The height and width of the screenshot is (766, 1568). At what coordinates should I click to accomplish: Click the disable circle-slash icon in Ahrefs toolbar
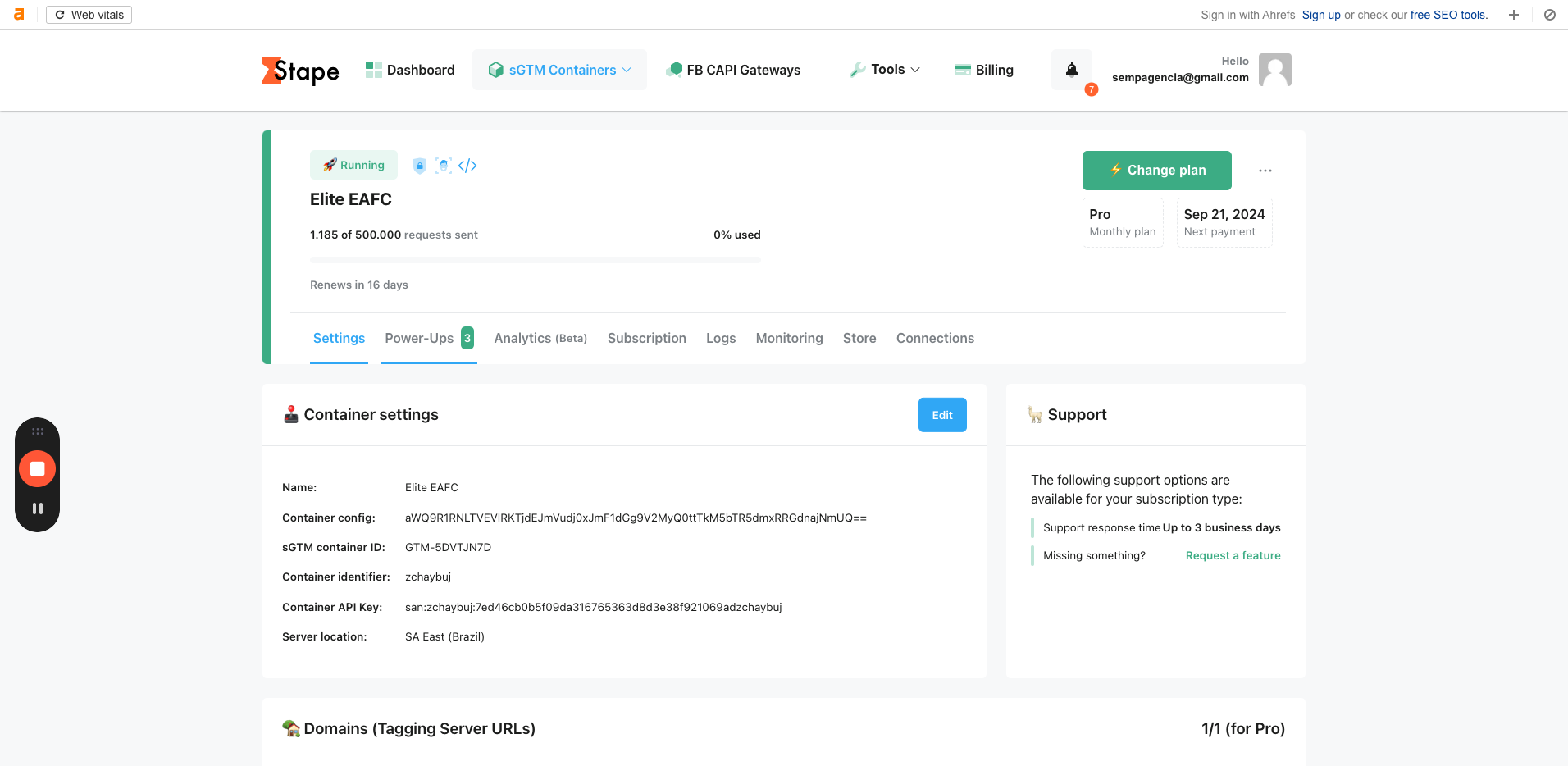[1550, 15]
